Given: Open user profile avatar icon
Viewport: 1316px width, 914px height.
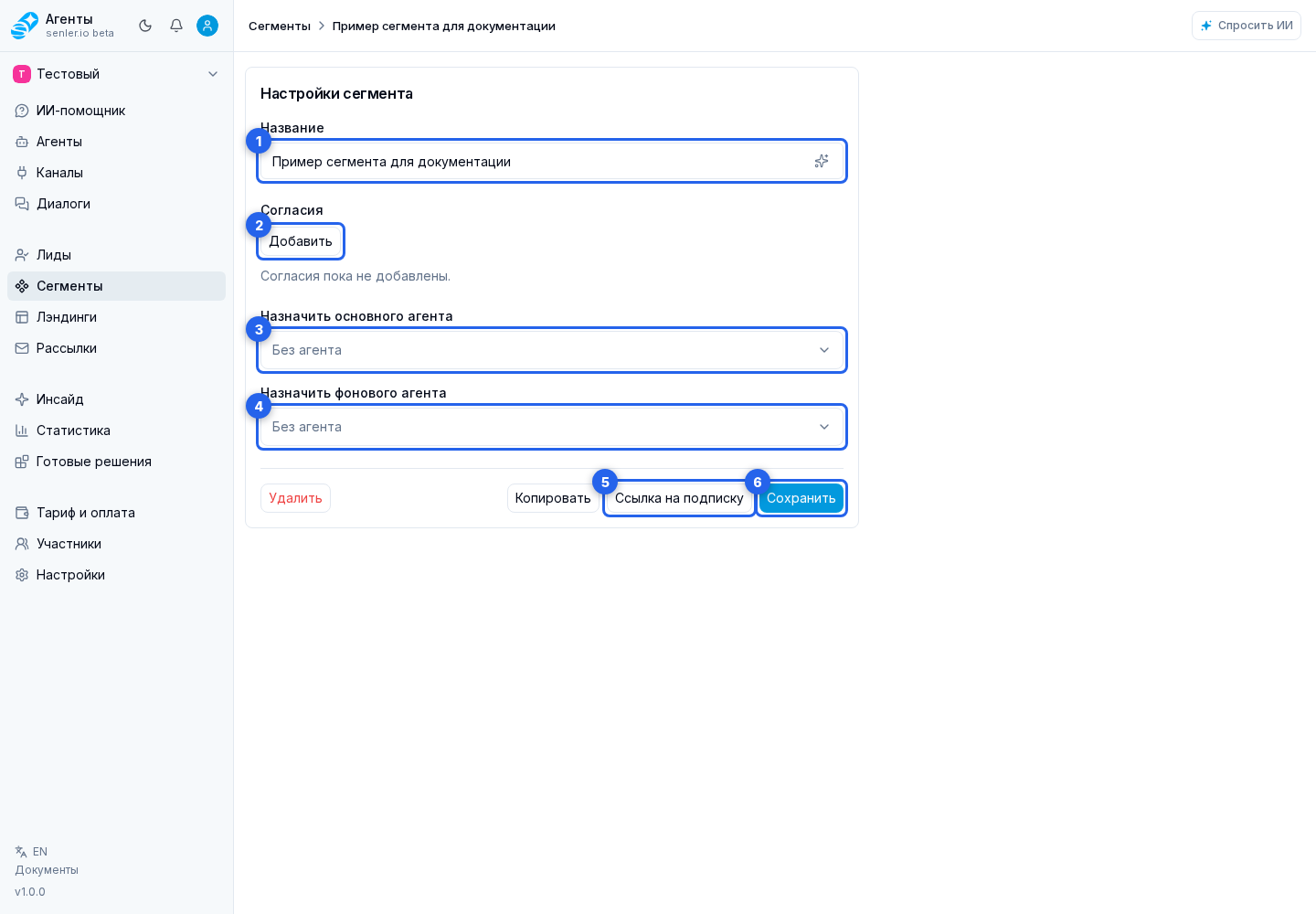Looking at the screenshot, I should click(x=207, y=26).
